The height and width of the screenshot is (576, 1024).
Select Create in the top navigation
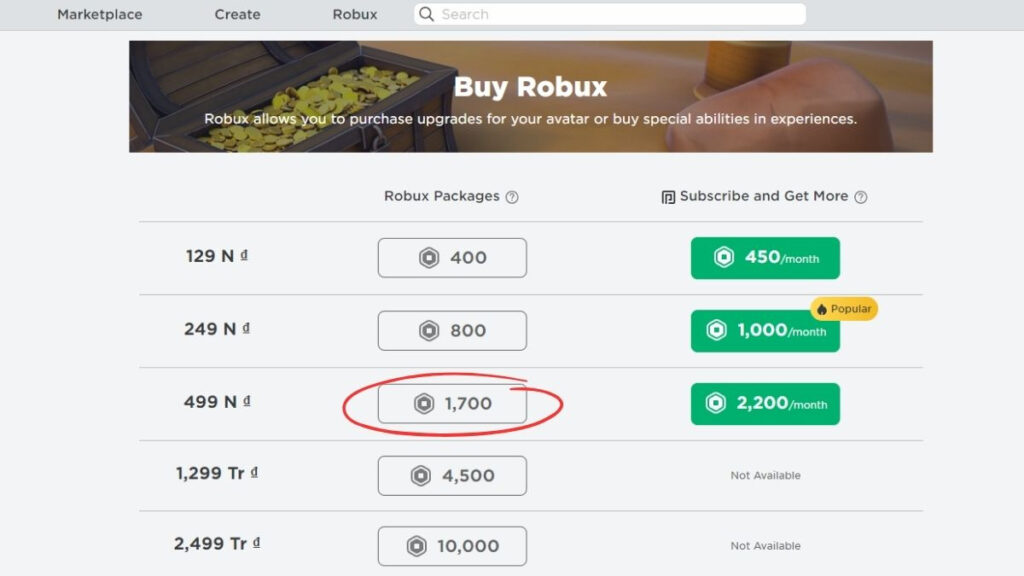point(237,14)
